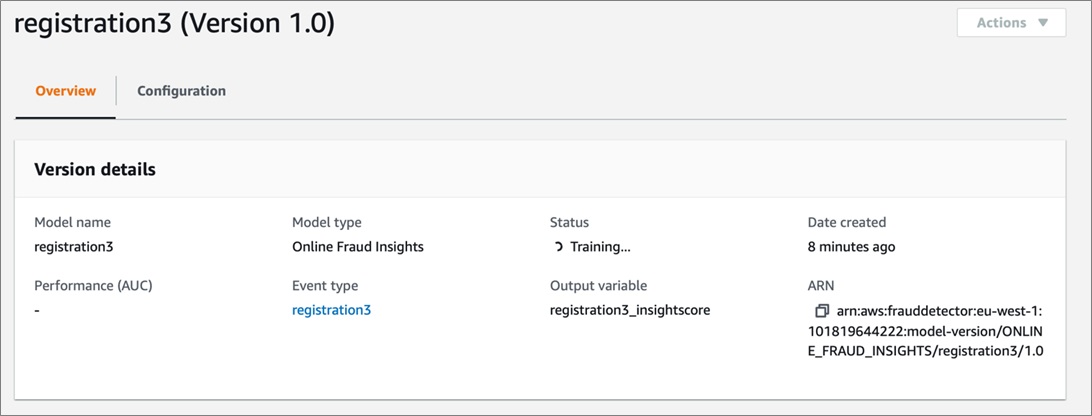Click the registration3 (Version 1.0) page title
The height and width of the screenshot is (416, 1092).
pyautogui.click(x=175, y=23)
